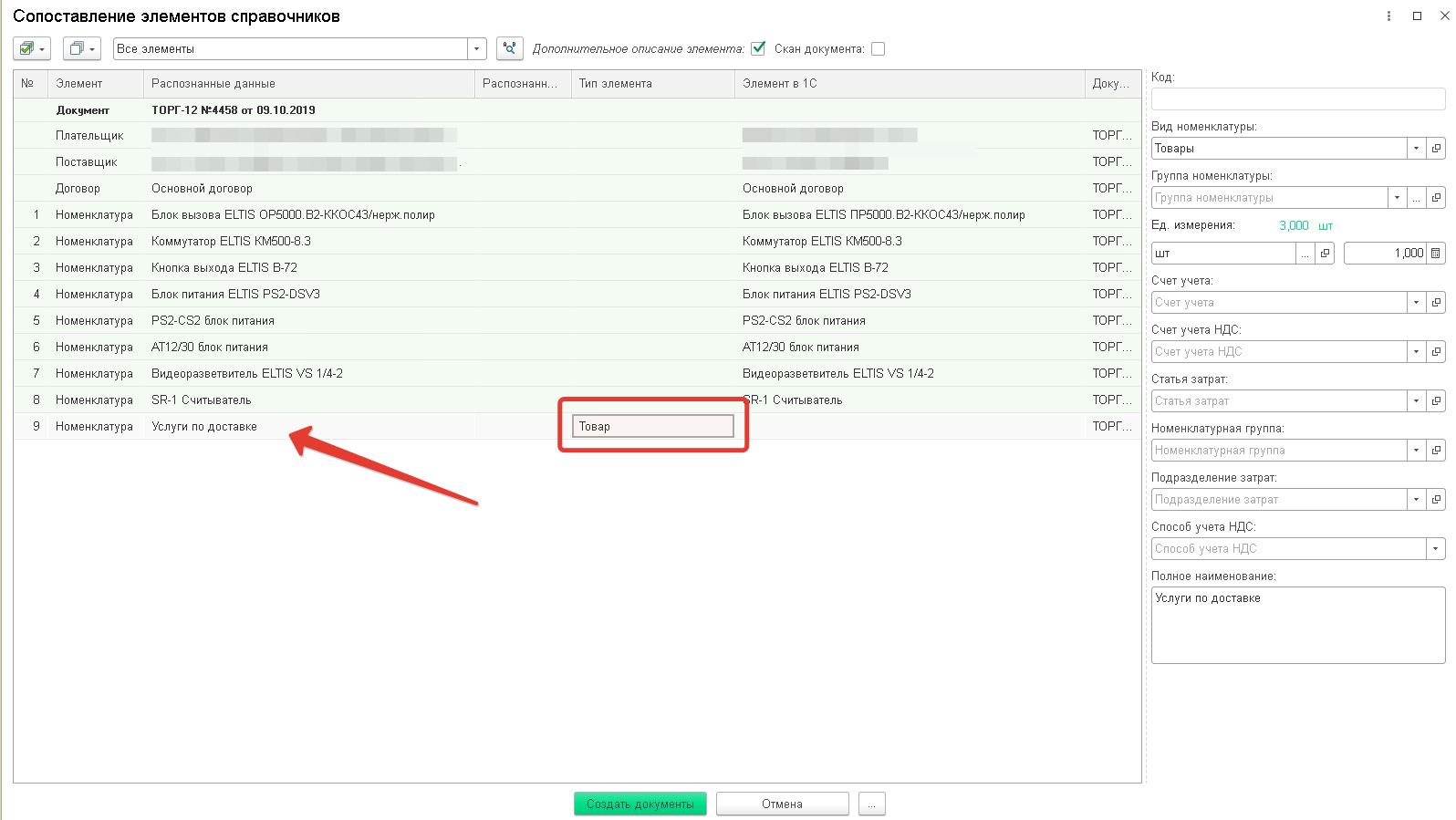Expand the Подразделение затрат dropdown
Viewport: 1456px width, 820px height.
(1416, 499)
